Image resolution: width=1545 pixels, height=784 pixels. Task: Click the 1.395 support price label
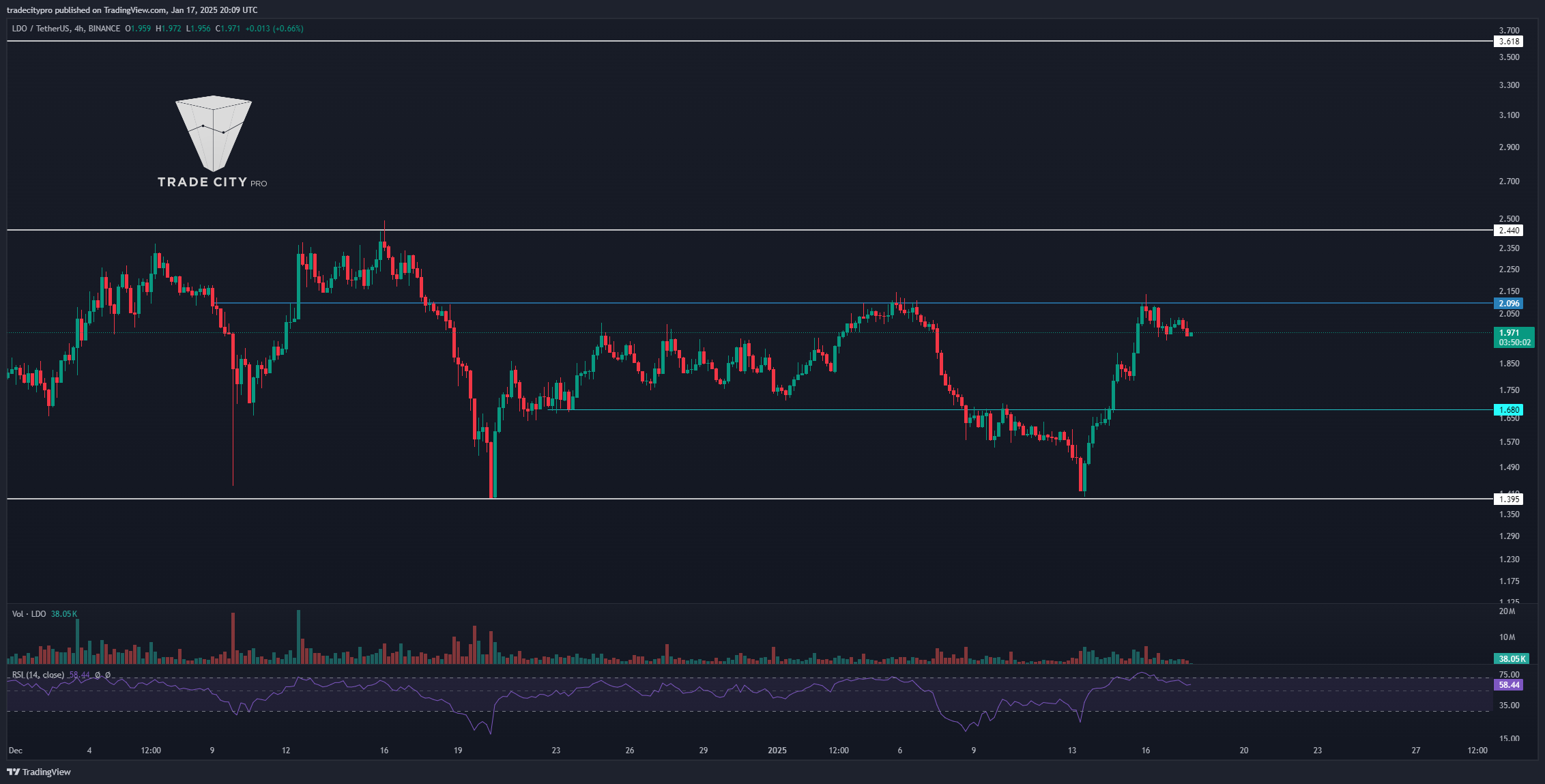pyautogui.click(x=1508, y=499)
